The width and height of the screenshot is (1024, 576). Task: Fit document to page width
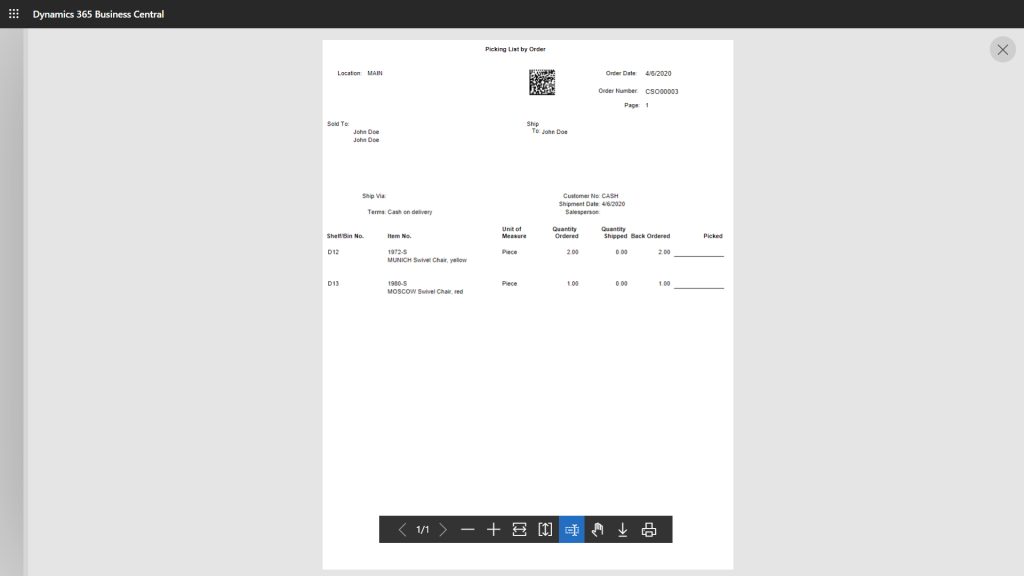click(520, 530)
